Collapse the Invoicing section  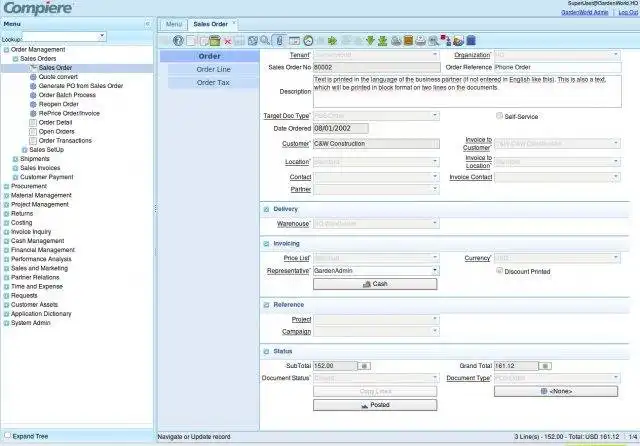[x=267, y=244]
